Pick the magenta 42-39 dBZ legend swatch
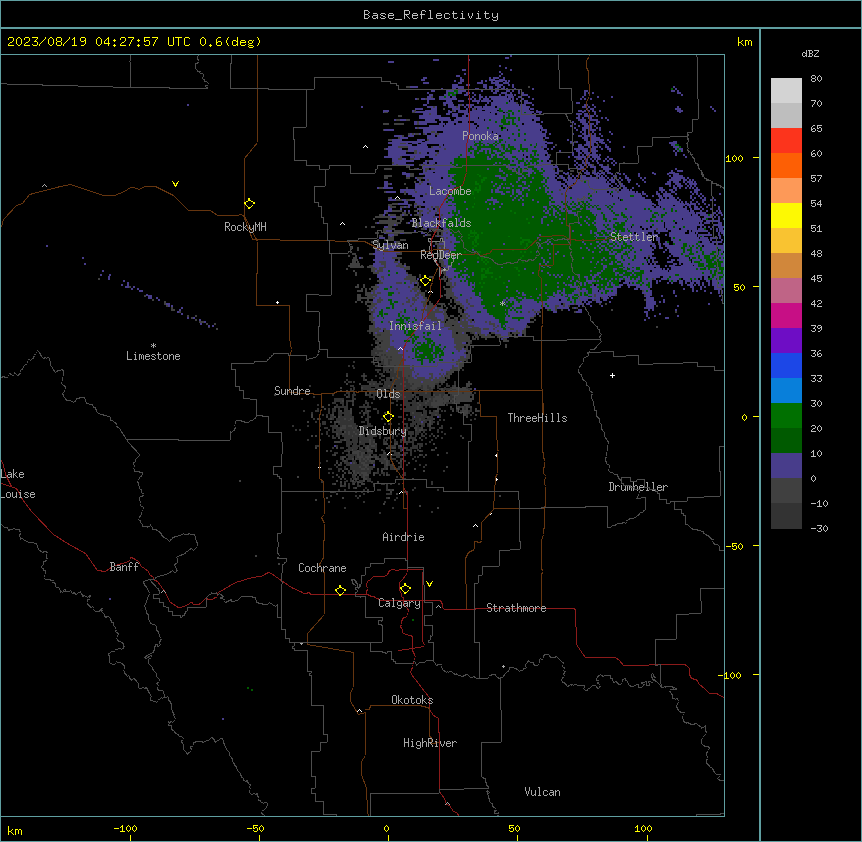 [x=786, y=315]
